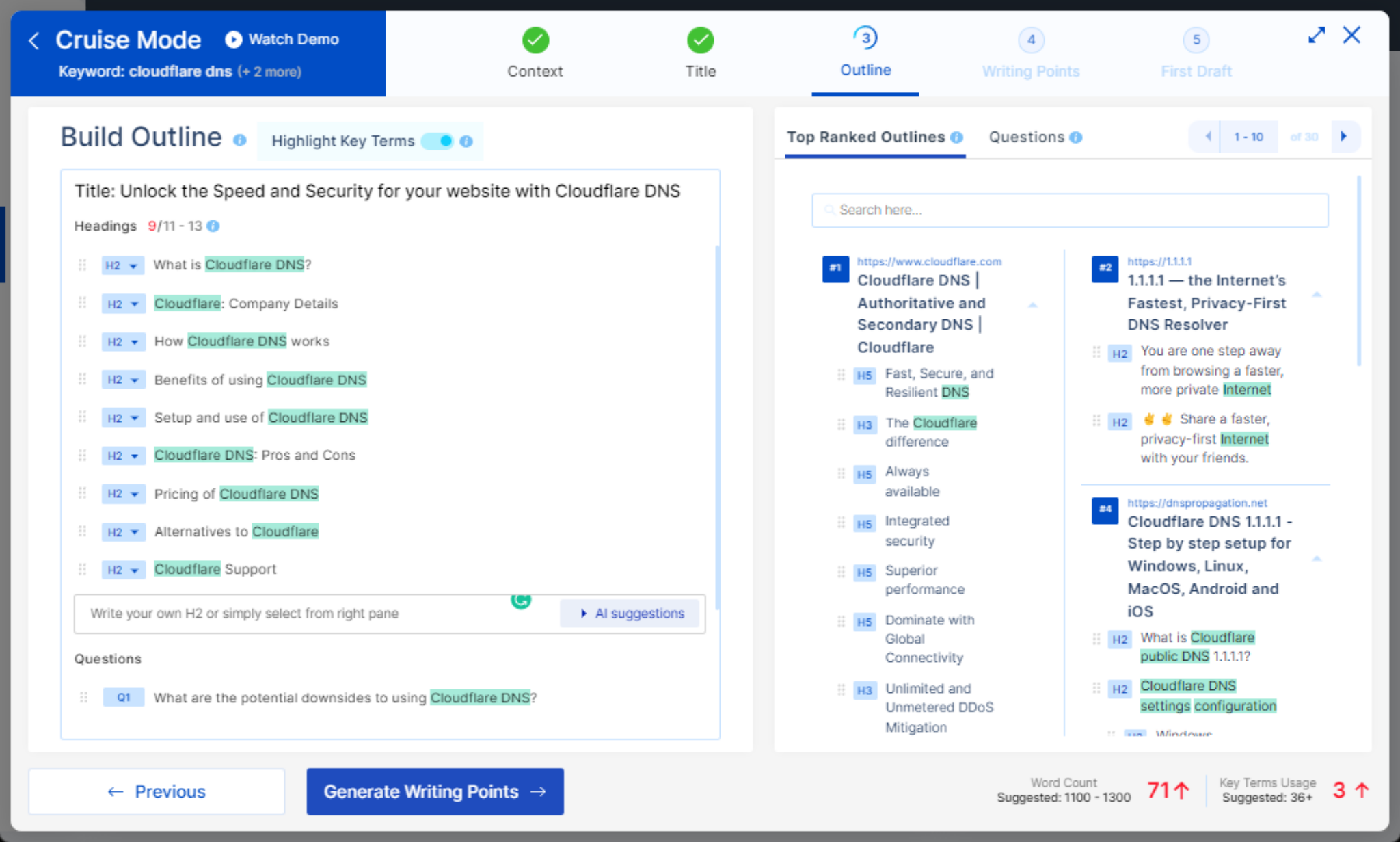Open heading level dropdown for 'Pricing of Cloudflare DNS'

point(123,494)
